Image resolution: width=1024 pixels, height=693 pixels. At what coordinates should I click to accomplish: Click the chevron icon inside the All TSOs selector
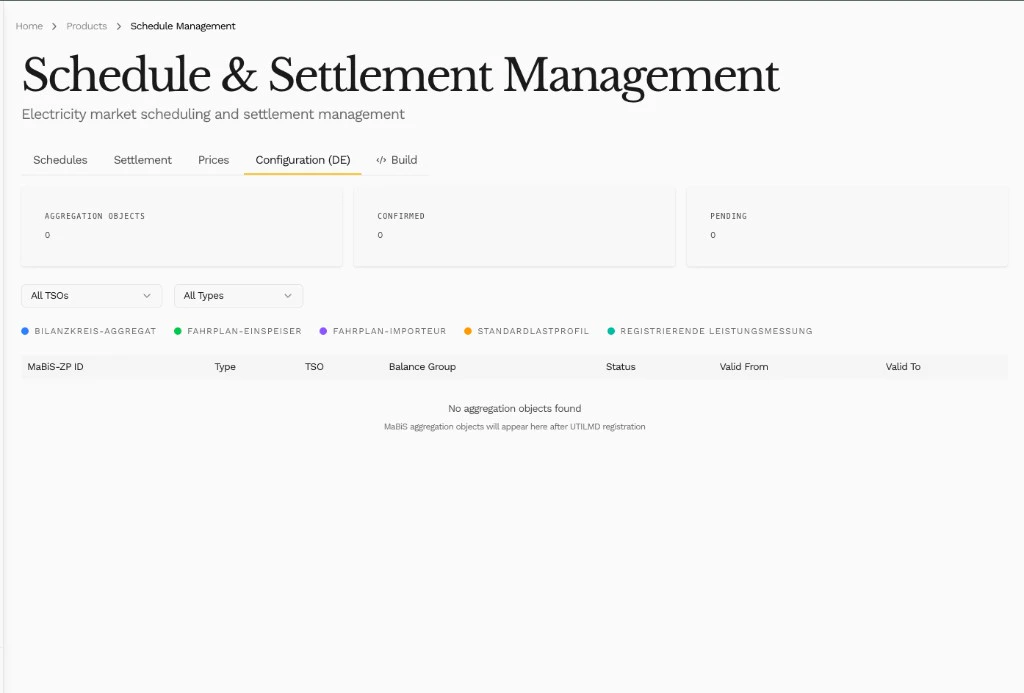(149, 296)
